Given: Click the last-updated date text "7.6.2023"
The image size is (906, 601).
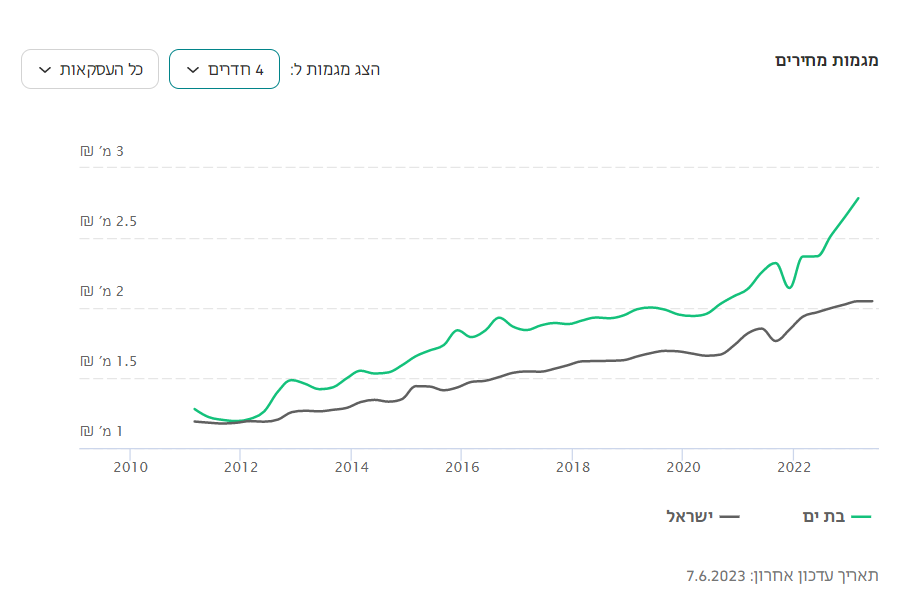Looking at the screenshot, I should click(x=716, y=575).
